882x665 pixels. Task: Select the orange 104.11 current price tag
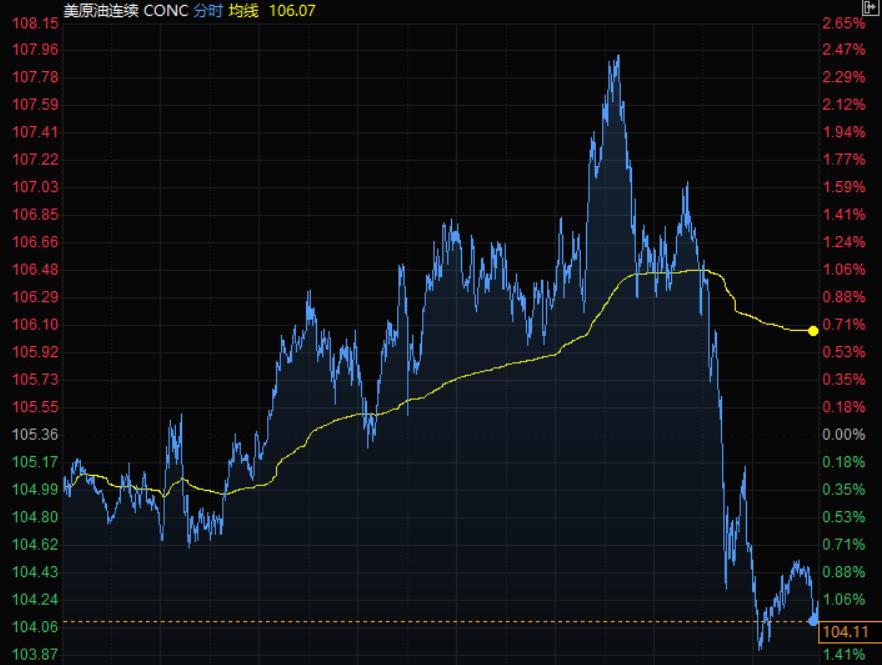coord(849,632)
